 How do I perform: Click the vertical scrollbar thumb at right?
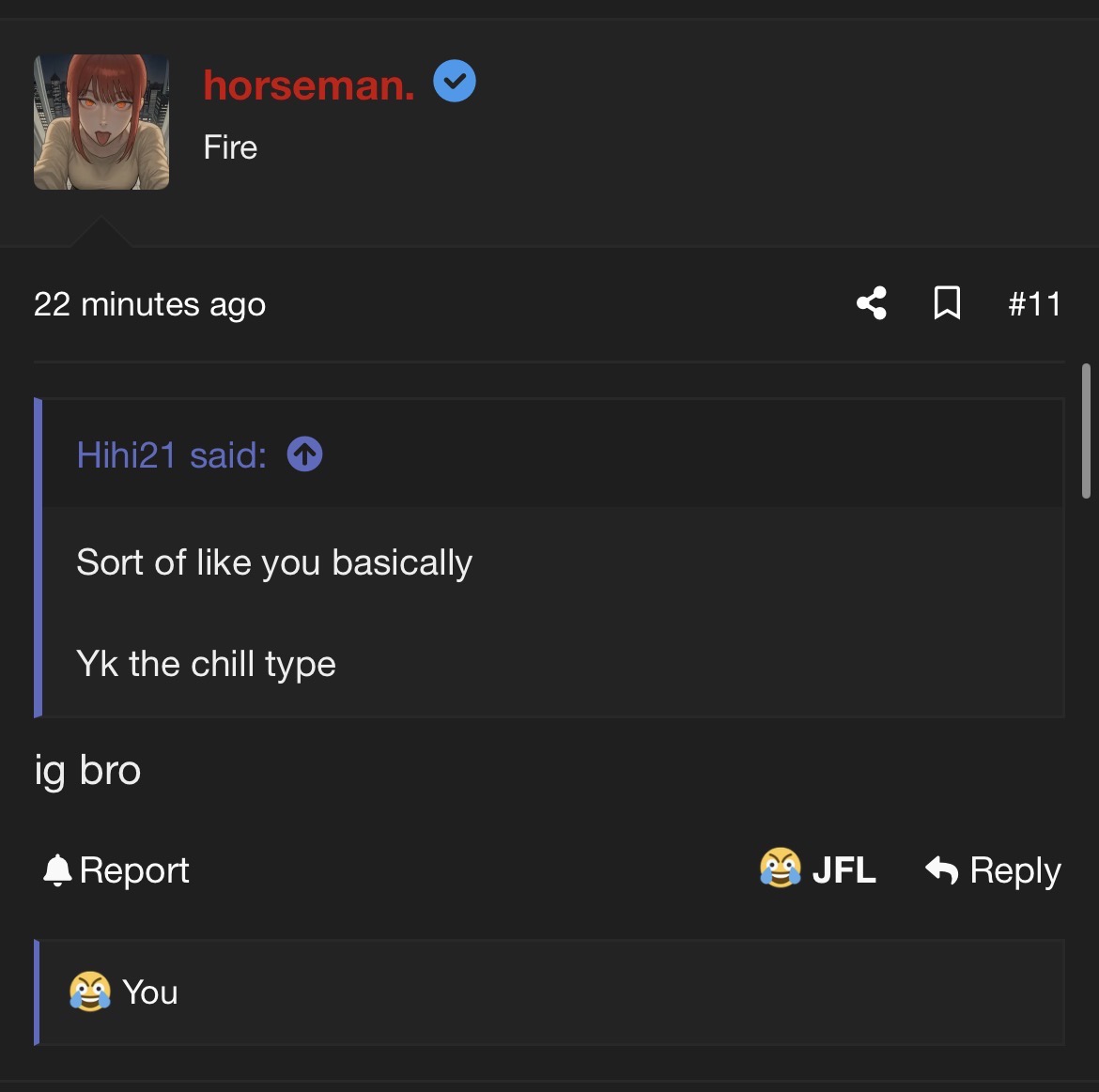click(x=1086, y=431)
